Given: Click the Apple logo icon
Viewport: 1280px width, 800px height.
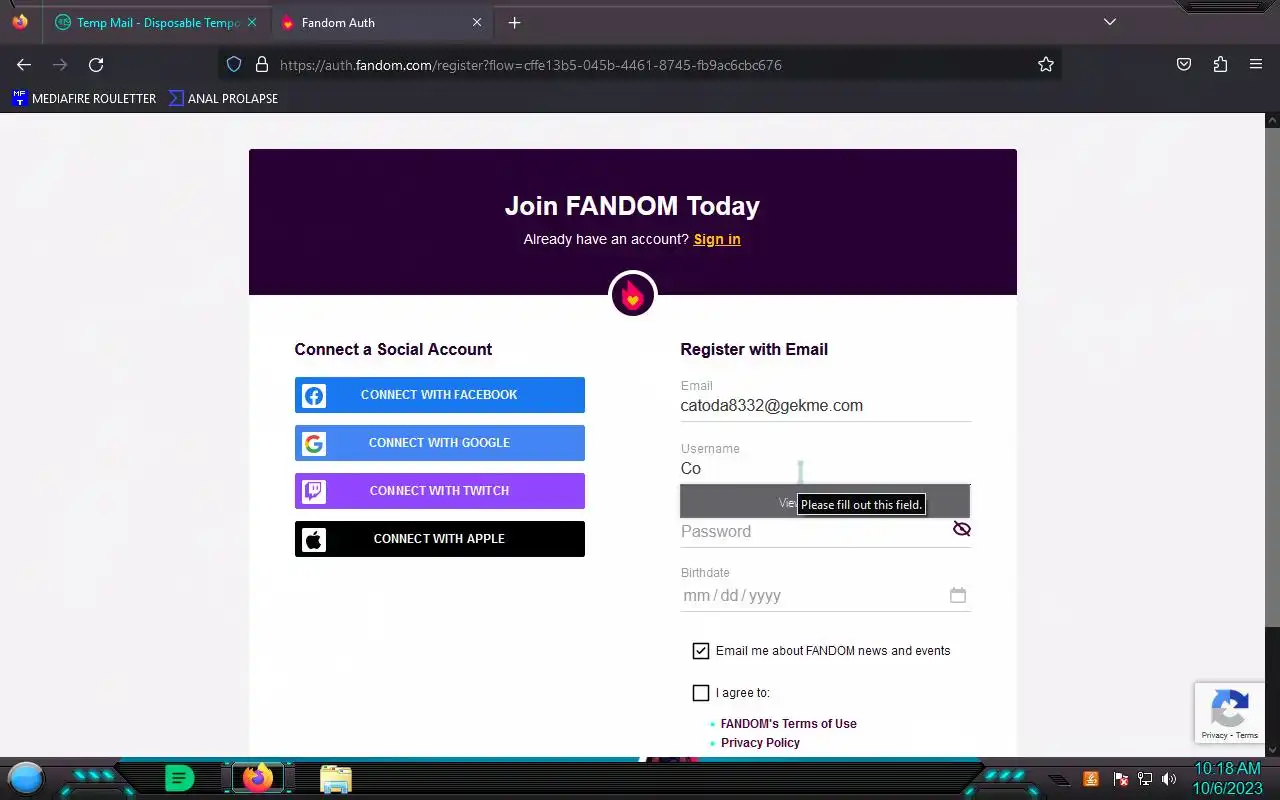Looking at the screenshot, I should 314,540.
